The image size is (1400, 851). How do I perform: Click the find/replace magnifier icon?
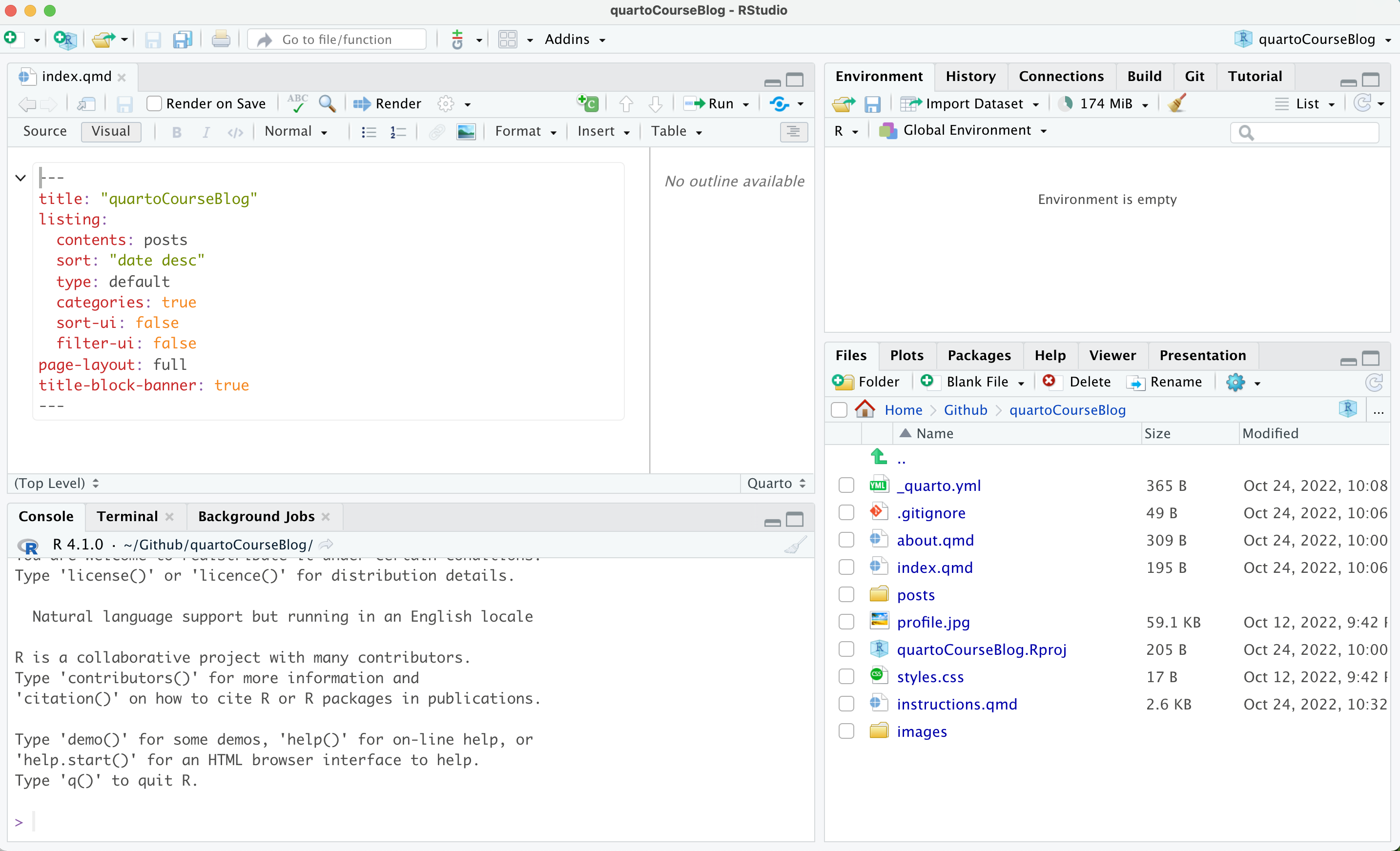[327, 103]
